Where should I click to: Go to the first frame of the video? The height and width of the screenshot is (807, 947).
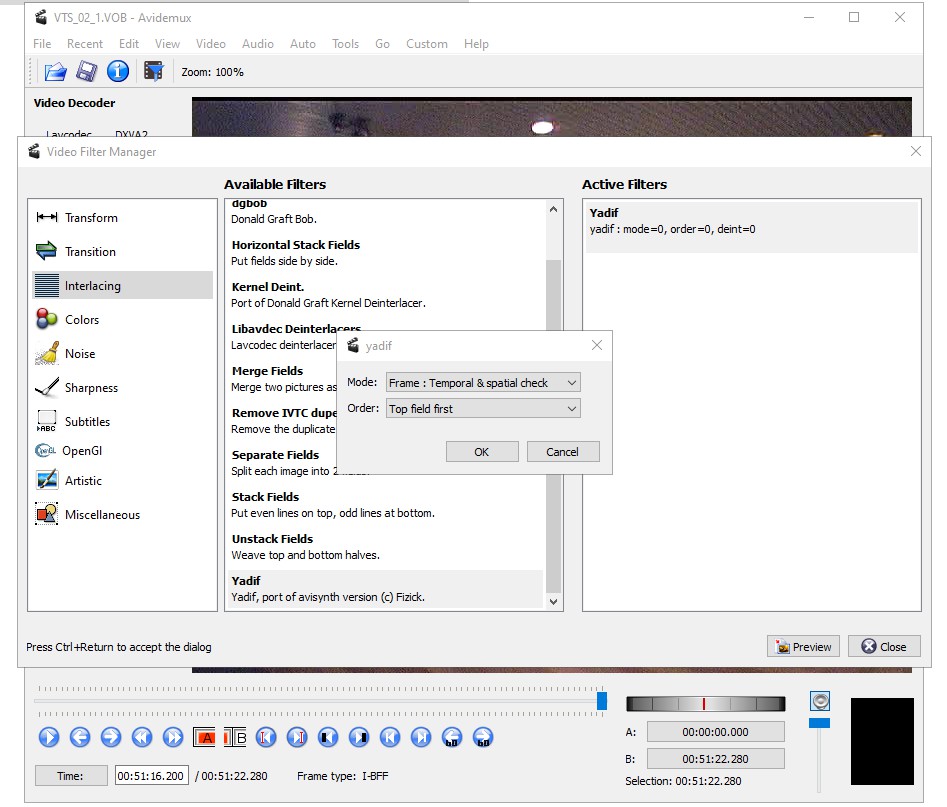(390, 737)
